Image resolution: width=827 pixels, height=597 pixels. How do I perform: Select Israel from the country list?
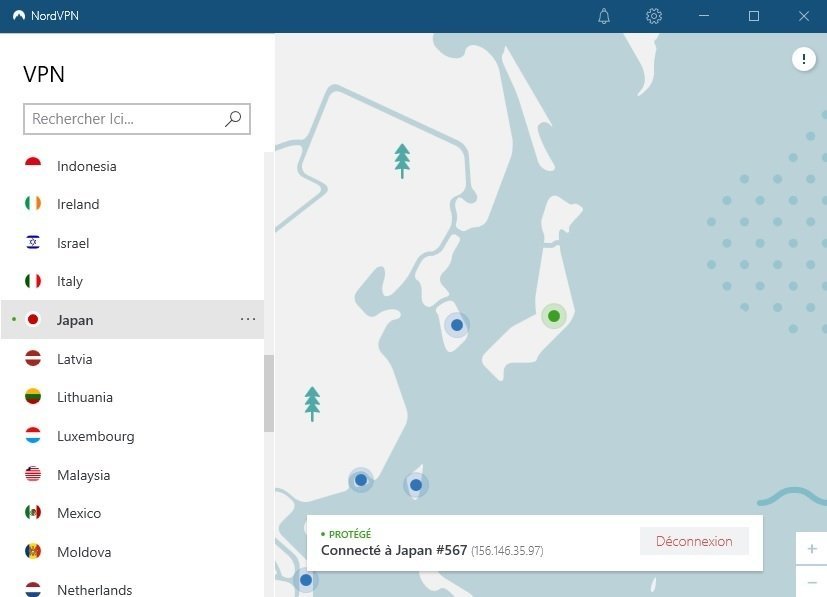point(132,243)
